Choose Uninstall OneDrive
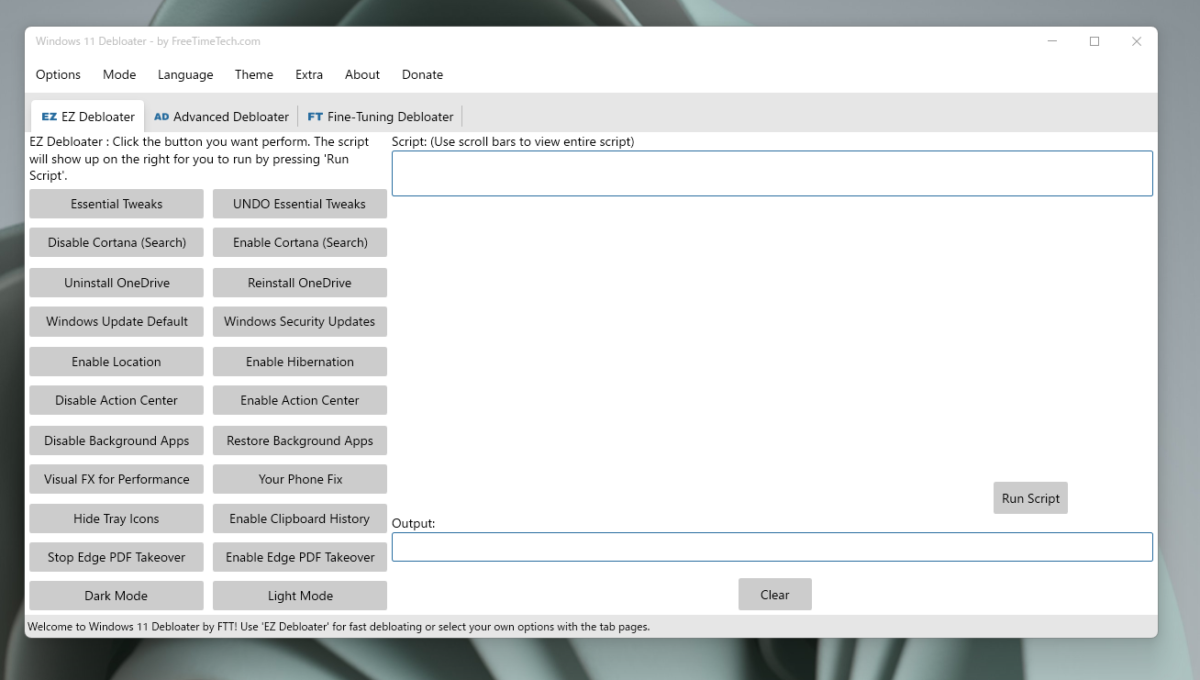This screenshot has width=1200, height=680. point(116,283)
